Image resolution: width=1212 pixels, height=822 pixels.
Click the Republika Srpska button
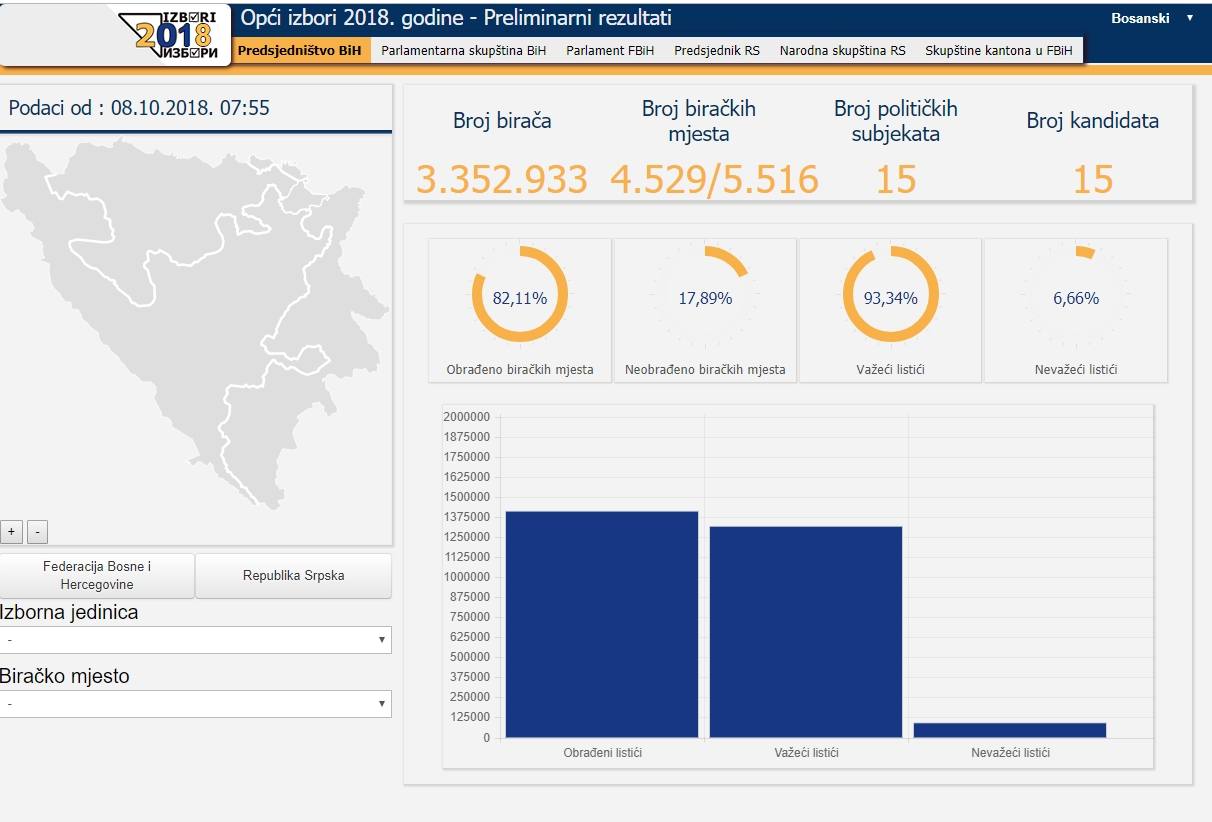tap(293, 576)
